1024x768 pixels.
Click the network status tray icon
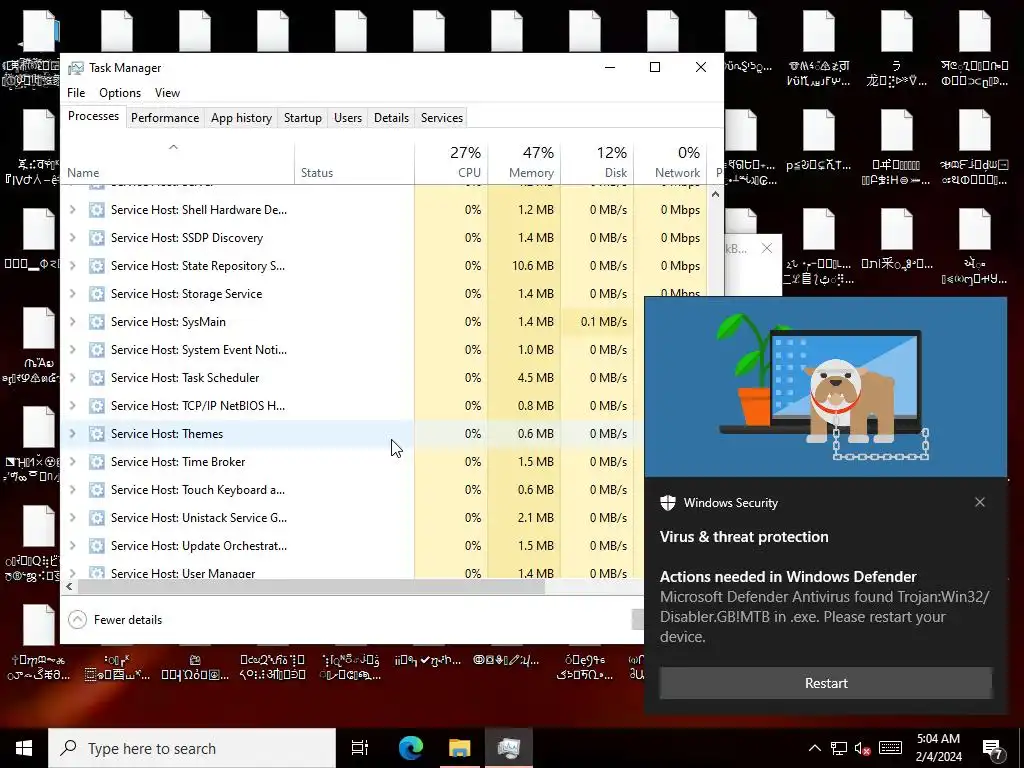(x=839, y=748)
